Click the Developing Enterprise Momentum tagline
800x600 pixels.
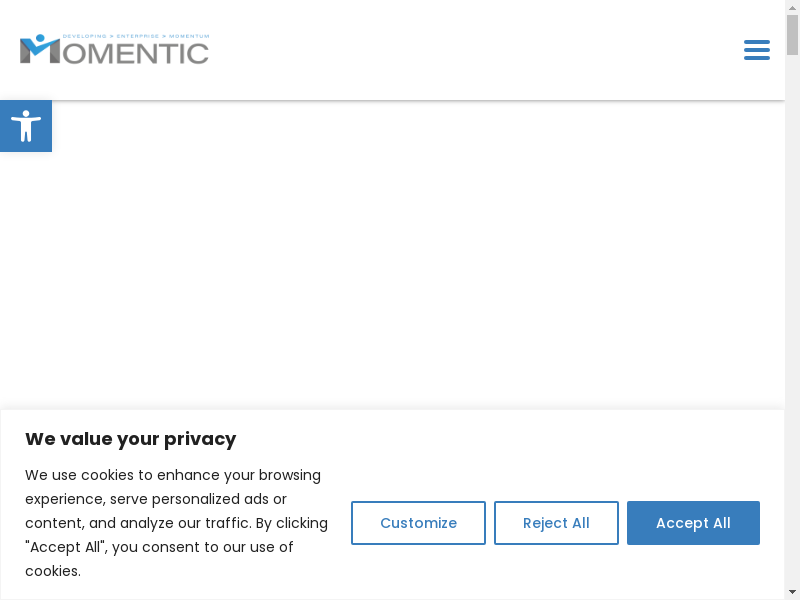click(x=135, y=36)
